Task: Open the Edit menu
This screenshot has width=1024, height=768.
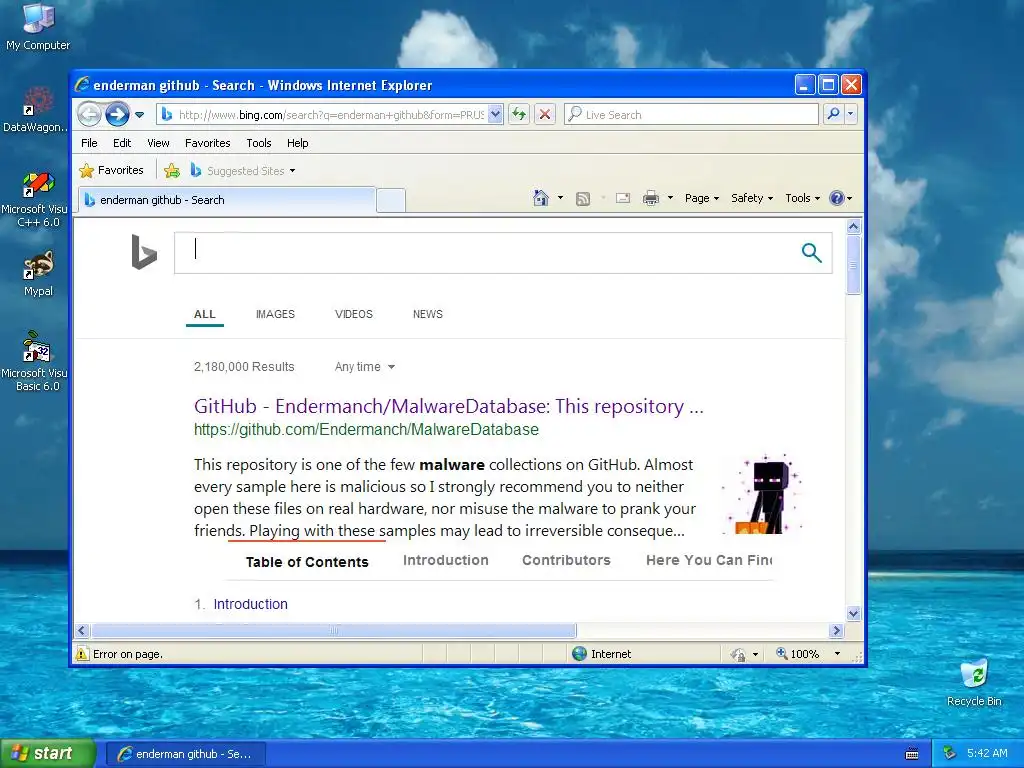Action: pyautogui.click(x=121, y=143)
